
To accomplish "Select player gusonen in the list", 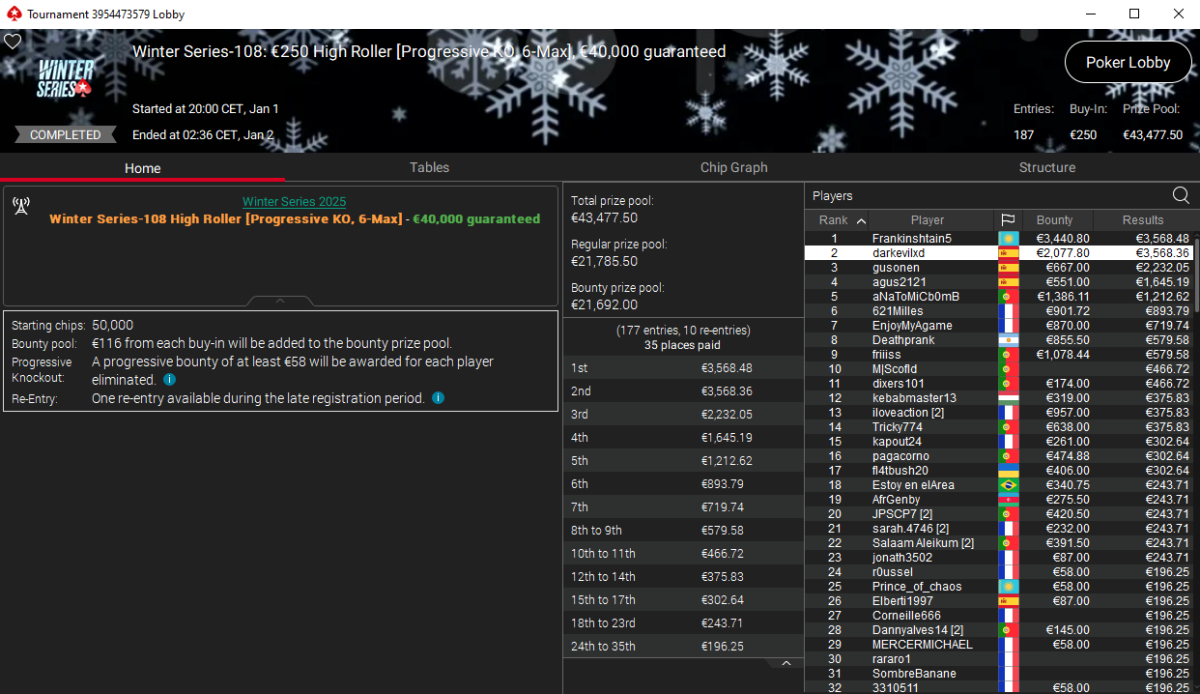I will 897,268.
